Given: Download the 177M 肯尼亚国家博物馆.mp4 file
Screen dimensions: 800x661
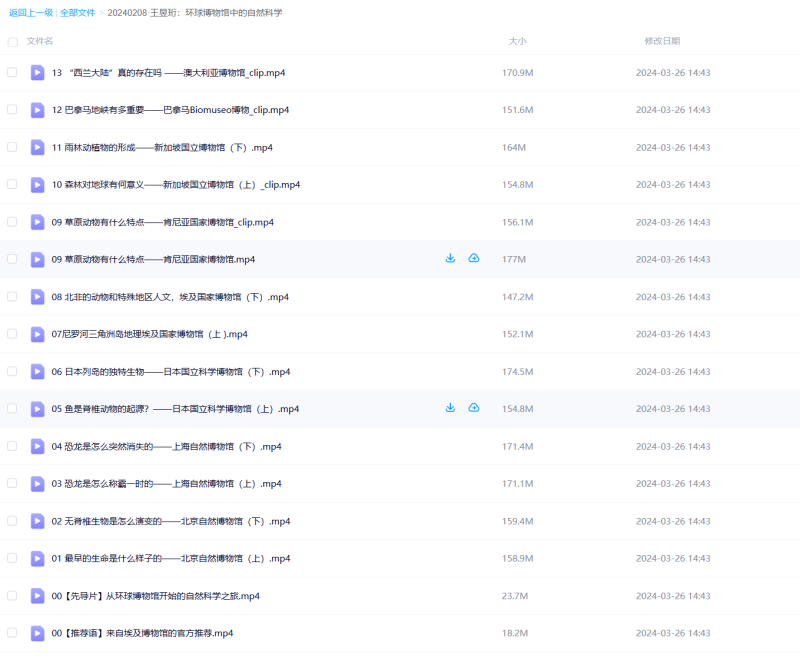Looking at the screenshot, I should click(x=450, y=259).
